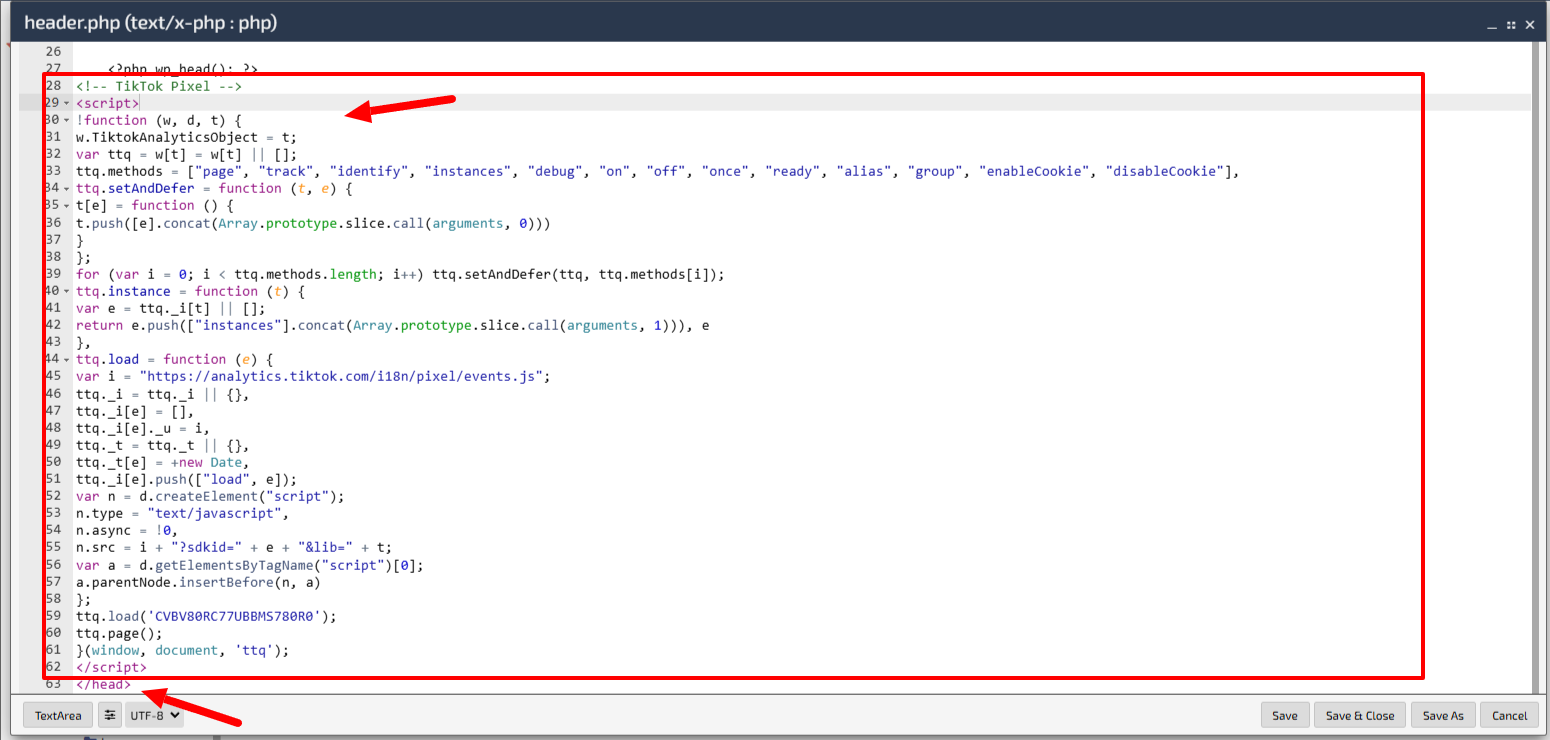Collapse the function fold arrow at line 30
The width and height of the screenshot is (1550, 740).
tap(66, 120)
